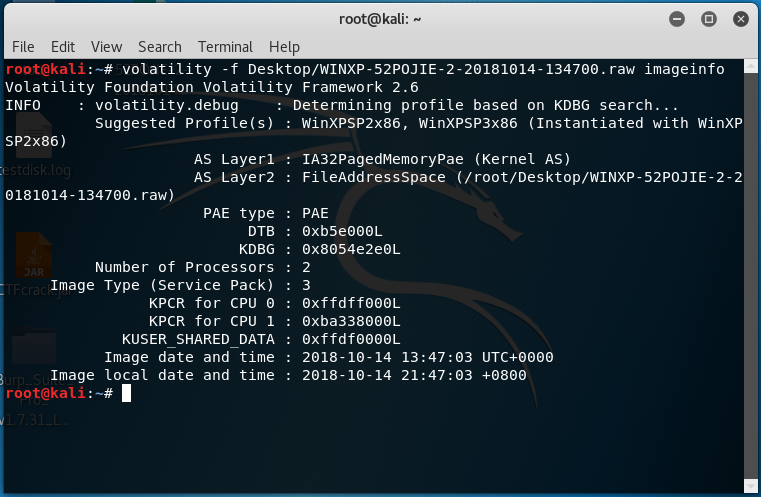Open the Terminal menu
The image size is (761, 497).
(225, 47)
